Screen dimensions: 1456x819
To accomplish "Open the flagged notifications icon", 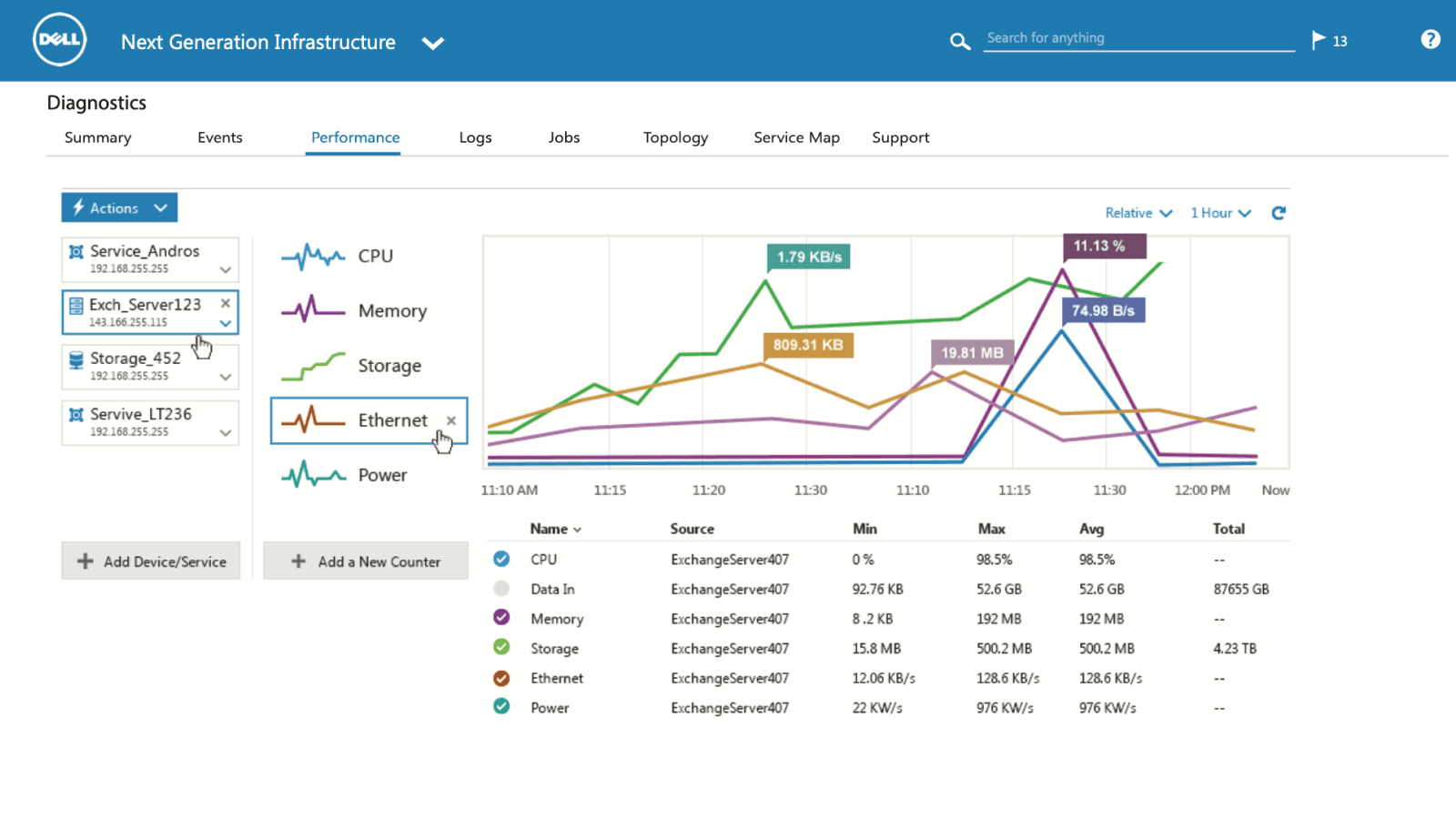I will [x=1319, y=40].
